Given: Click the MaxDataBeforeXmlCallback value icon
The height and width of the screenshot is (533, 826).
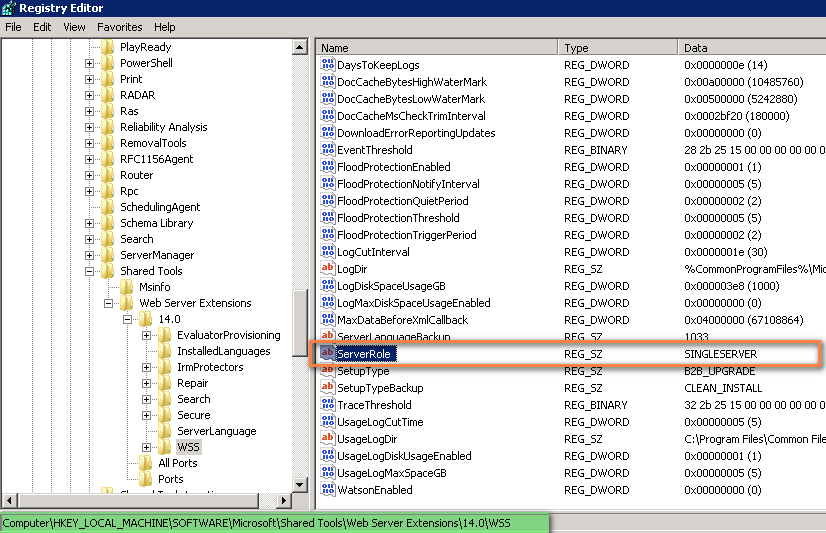Looking at the screenshot, I should [328, 320].
